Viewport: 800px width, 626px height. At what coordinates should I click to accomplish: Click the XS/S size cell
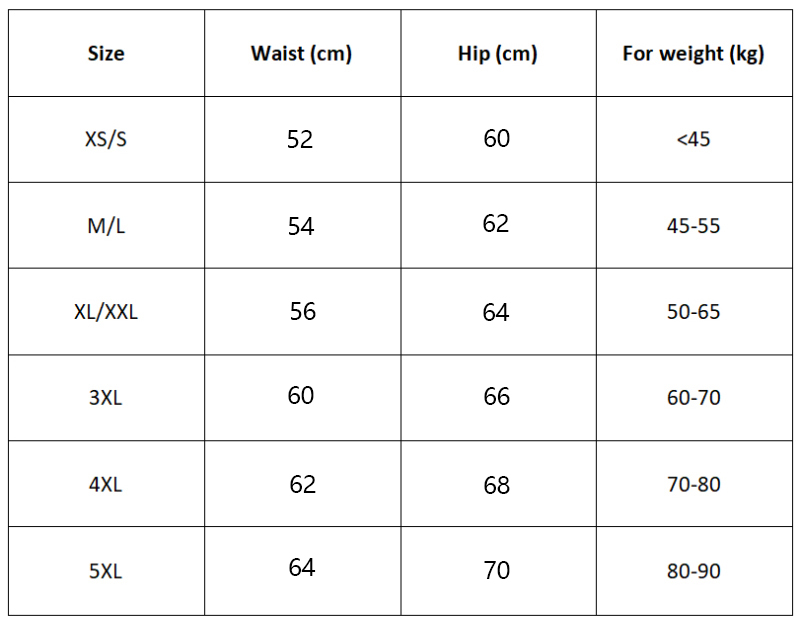[106, 139]
